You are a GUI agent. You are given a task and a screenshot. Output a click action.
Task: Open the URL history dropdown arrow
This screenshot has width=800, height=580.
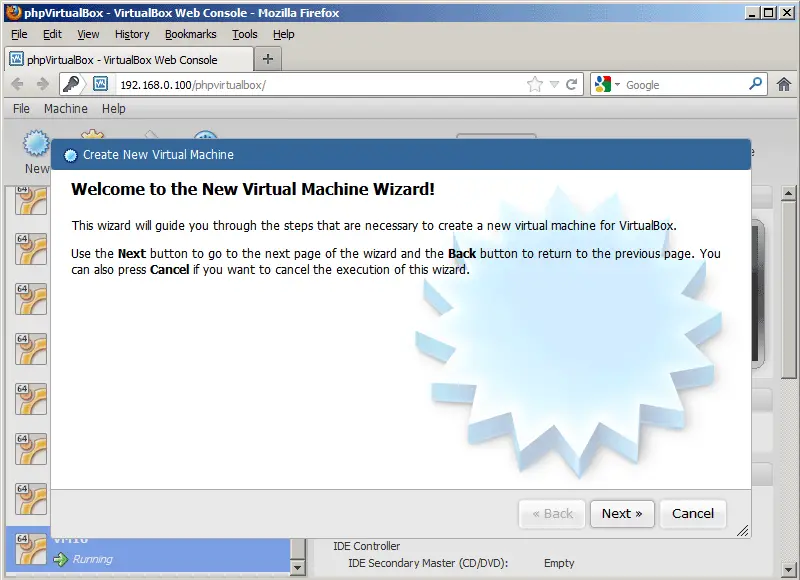(554, 84)
